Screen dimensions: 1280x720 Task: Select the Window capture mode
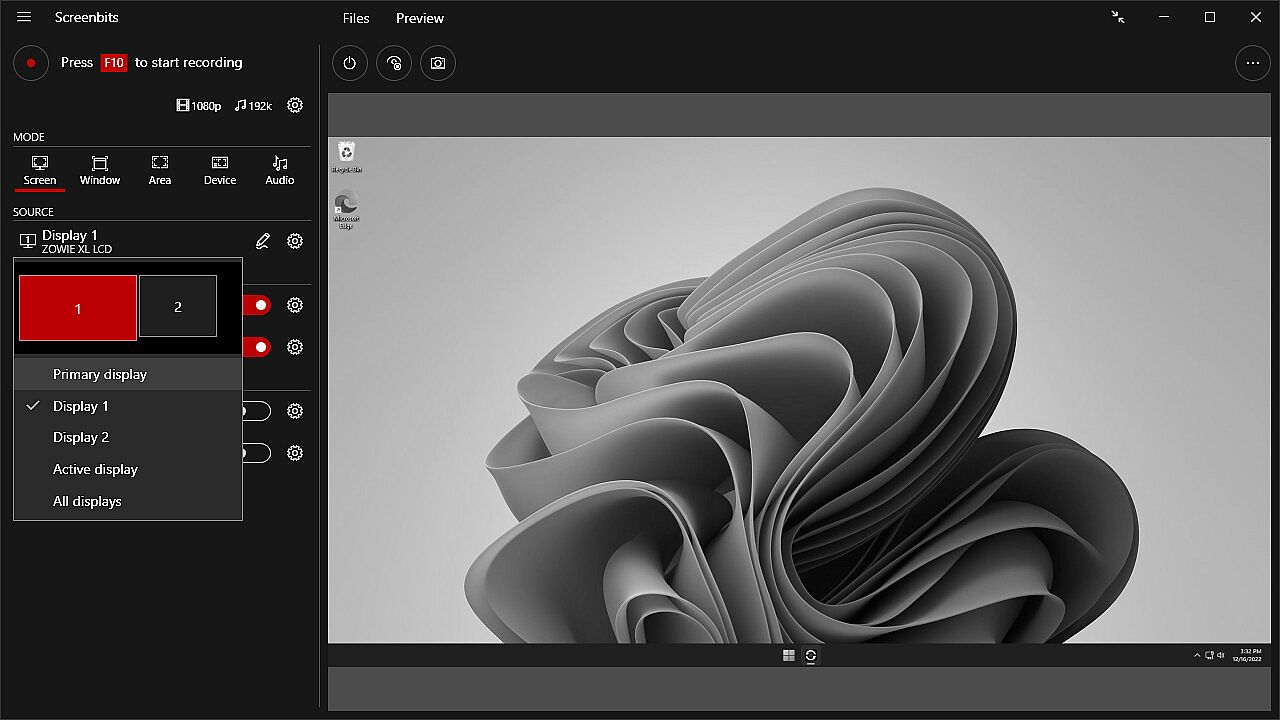(x=100, y=170)
